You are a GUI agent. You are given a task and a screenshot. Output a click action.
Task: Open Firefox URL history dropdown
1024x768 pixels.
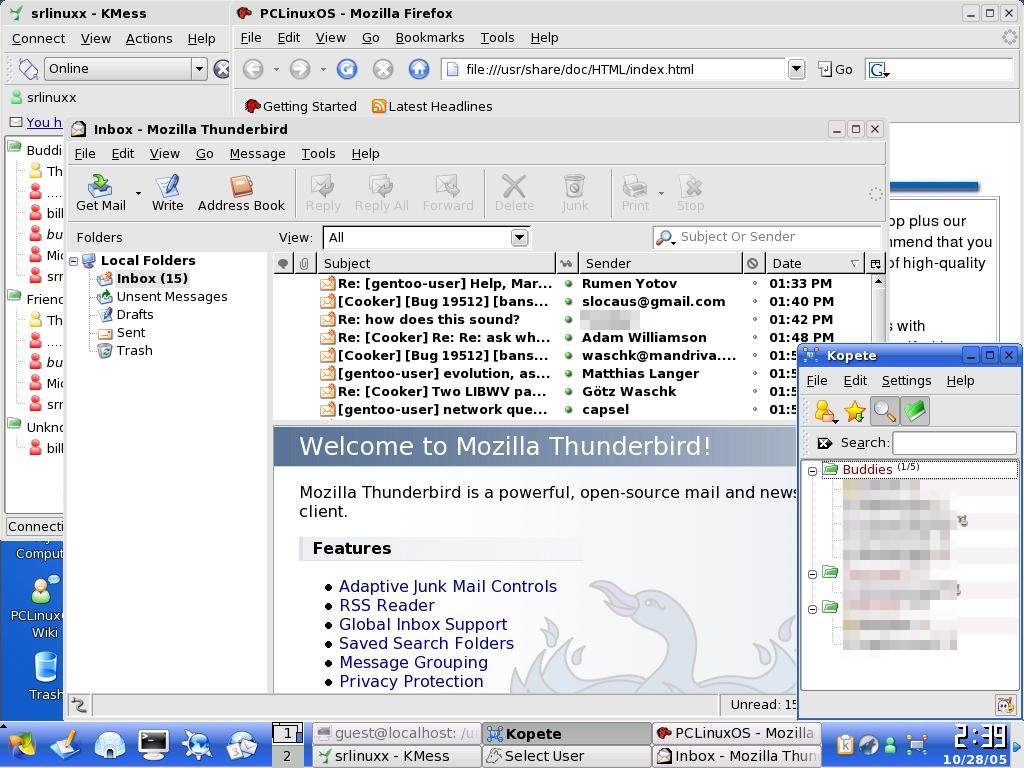pos(796,69)
